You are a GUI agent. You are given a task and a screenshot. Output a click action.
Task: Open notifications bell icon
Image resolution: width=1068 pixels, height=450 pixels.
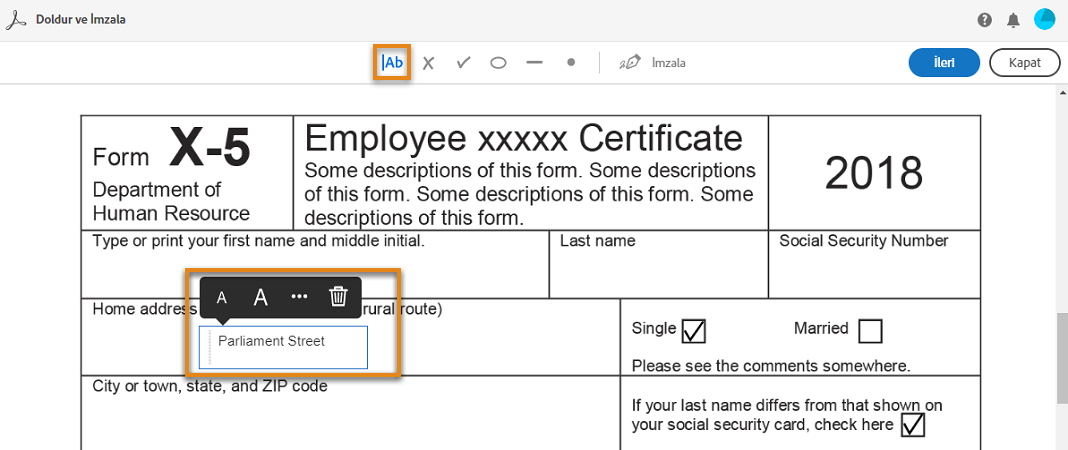point(1014,20)
